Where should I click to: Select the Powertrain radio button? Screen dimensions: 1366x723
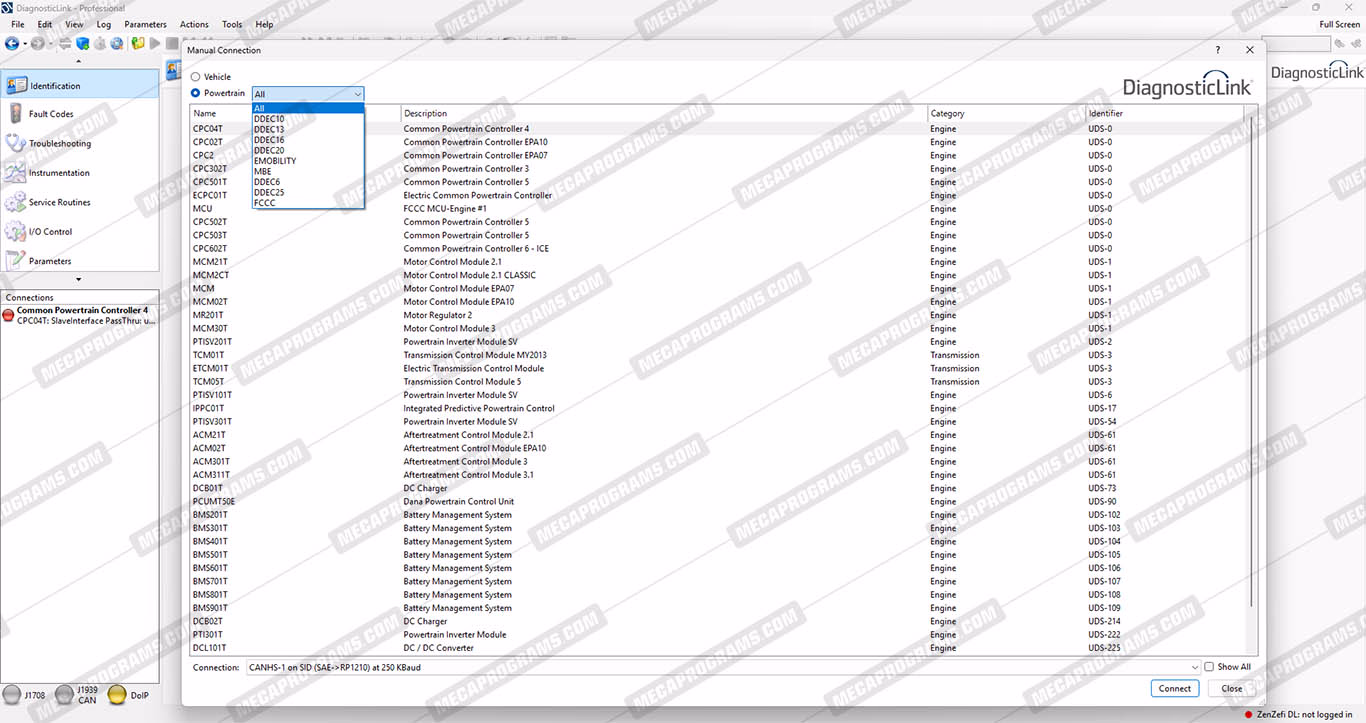click(196, 93)
